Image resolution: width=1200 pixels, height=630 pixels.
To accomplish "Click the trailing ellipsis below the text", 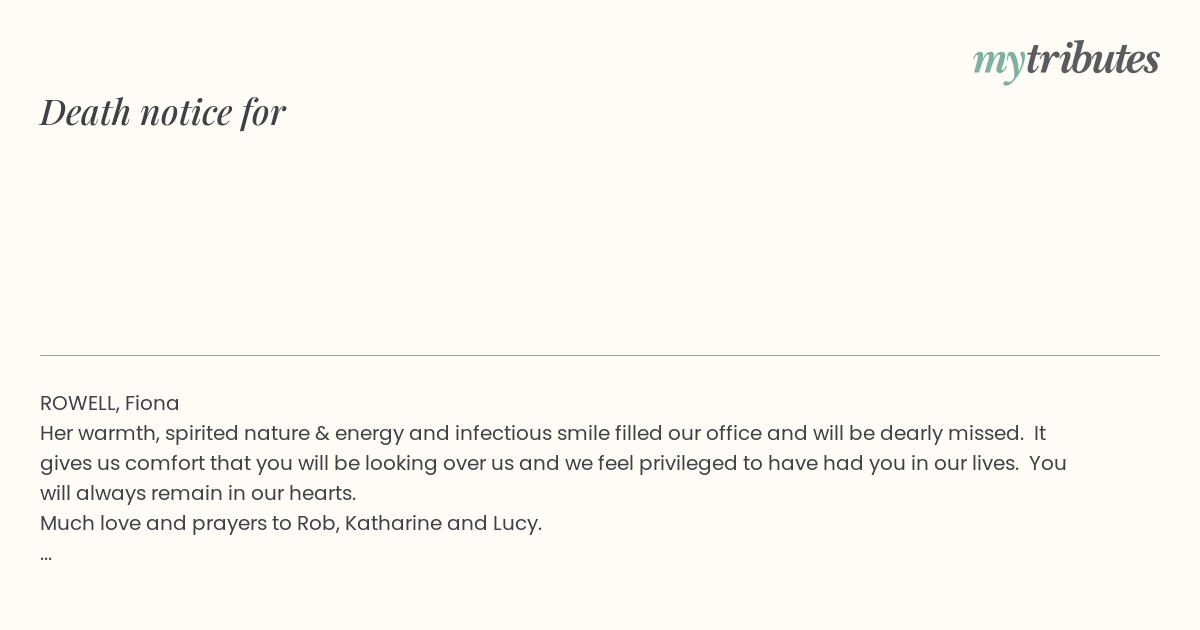I will [46, 556].
